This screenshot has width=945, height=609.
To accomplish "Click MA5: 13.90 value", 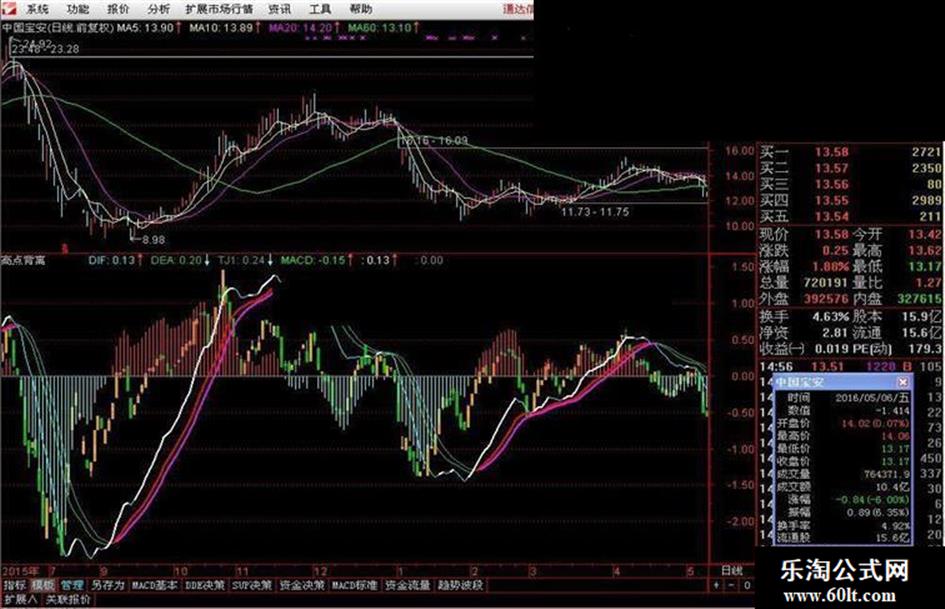I will pos(145,28).
